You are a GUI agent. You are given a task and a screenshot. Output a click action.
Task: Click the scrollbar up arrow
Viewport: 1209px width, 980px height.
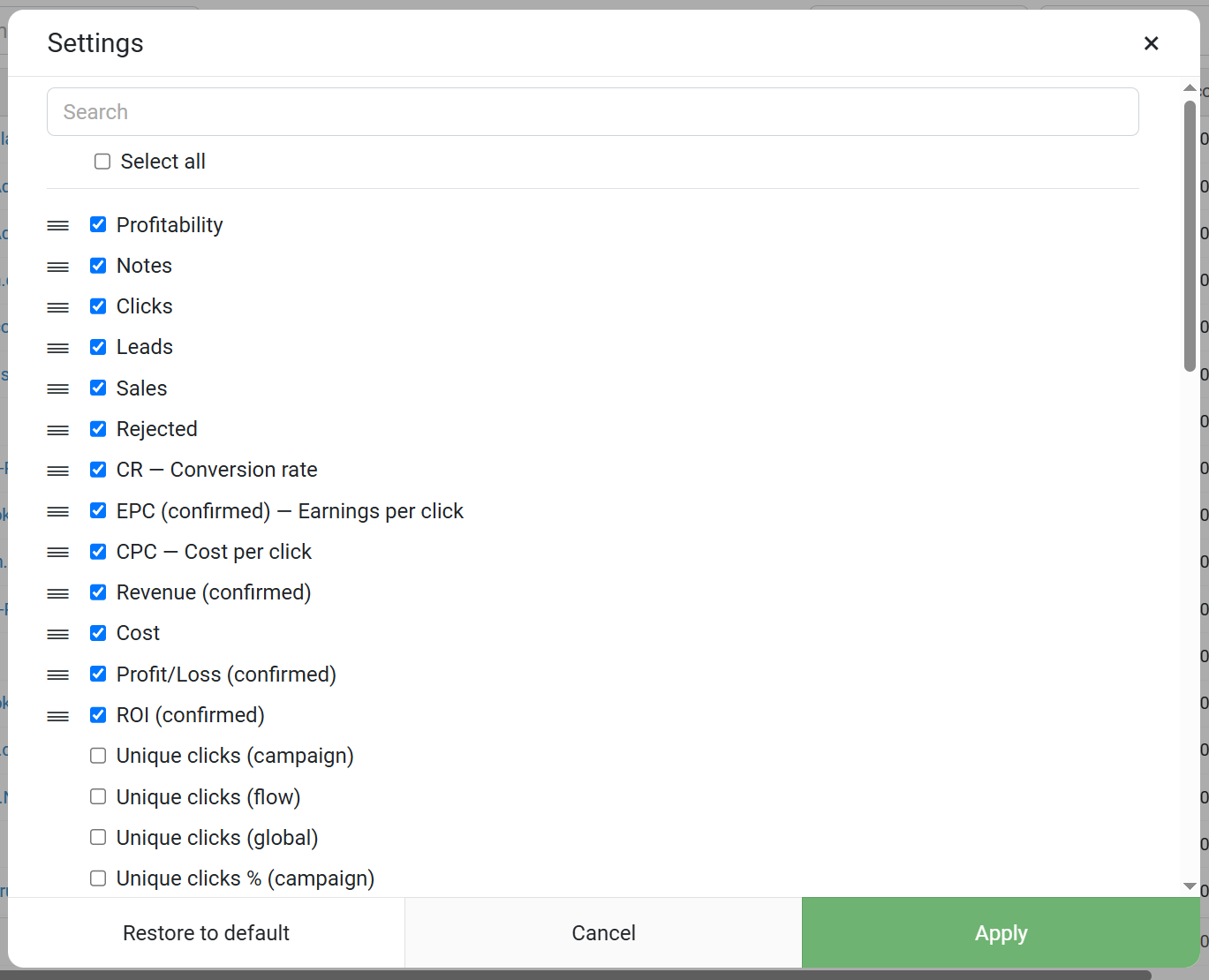pyautogui.click(x=1190, y=88)
